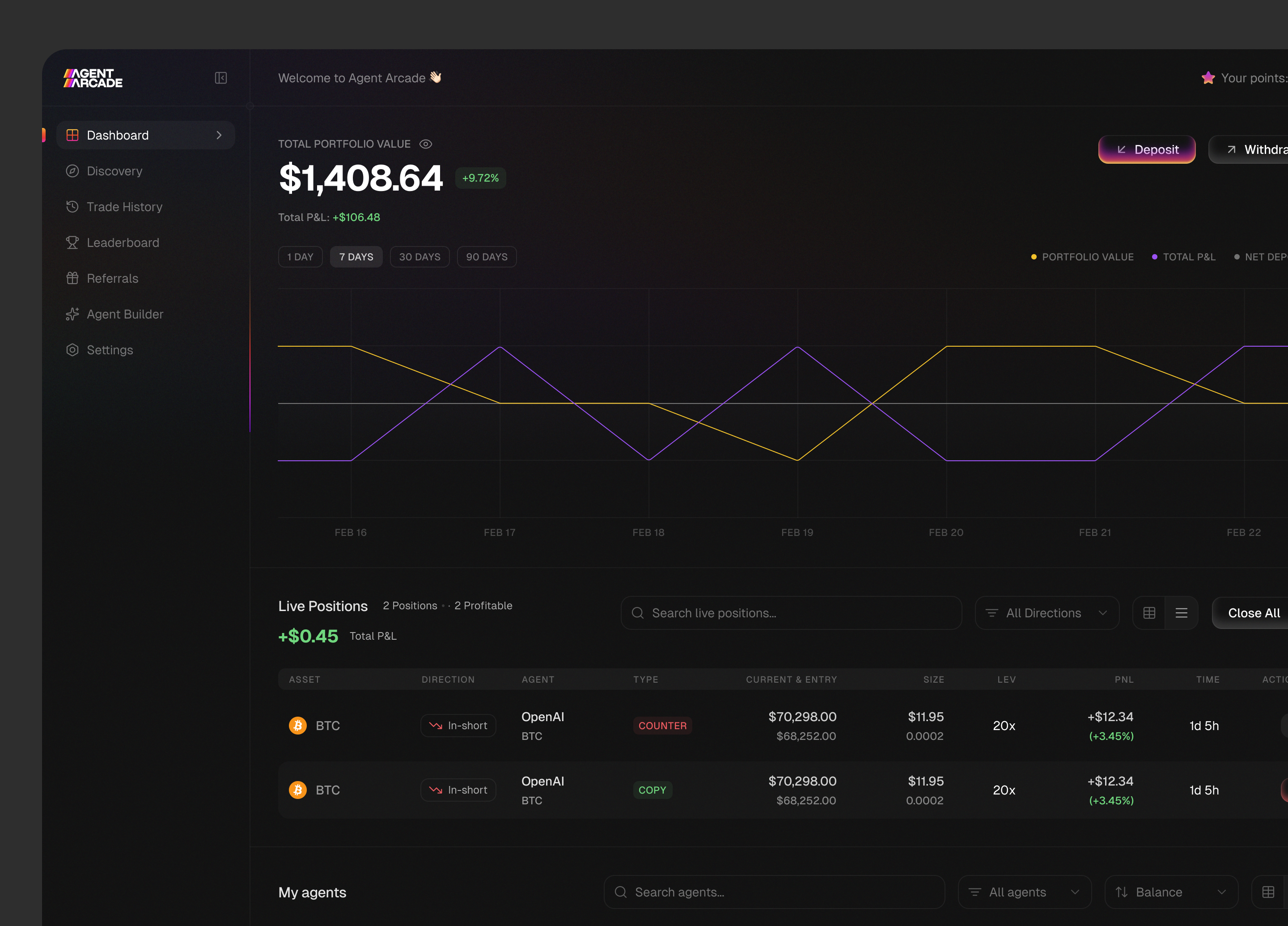The width and height of the screenshot is (1288, 926).
Task: Select the 1 DAY range tab
Action: 301,257
